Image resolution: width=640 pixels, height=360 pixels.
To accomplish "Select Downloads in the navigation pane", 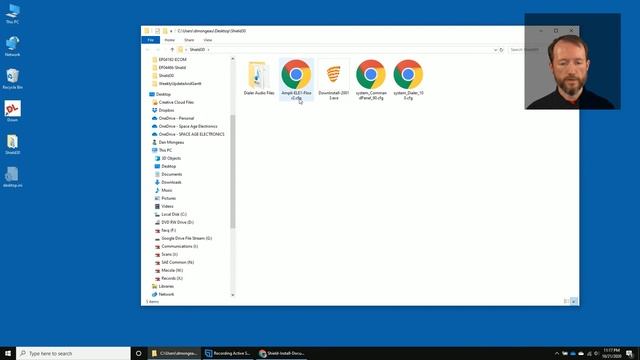I will [x=171, y=182].
